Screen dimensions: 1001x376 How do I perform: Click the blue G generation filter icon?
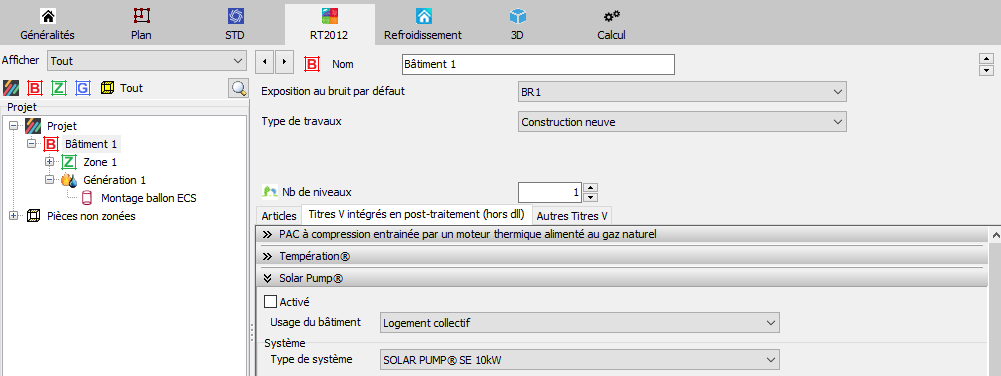pyautogui.click(x=82, y=88)
